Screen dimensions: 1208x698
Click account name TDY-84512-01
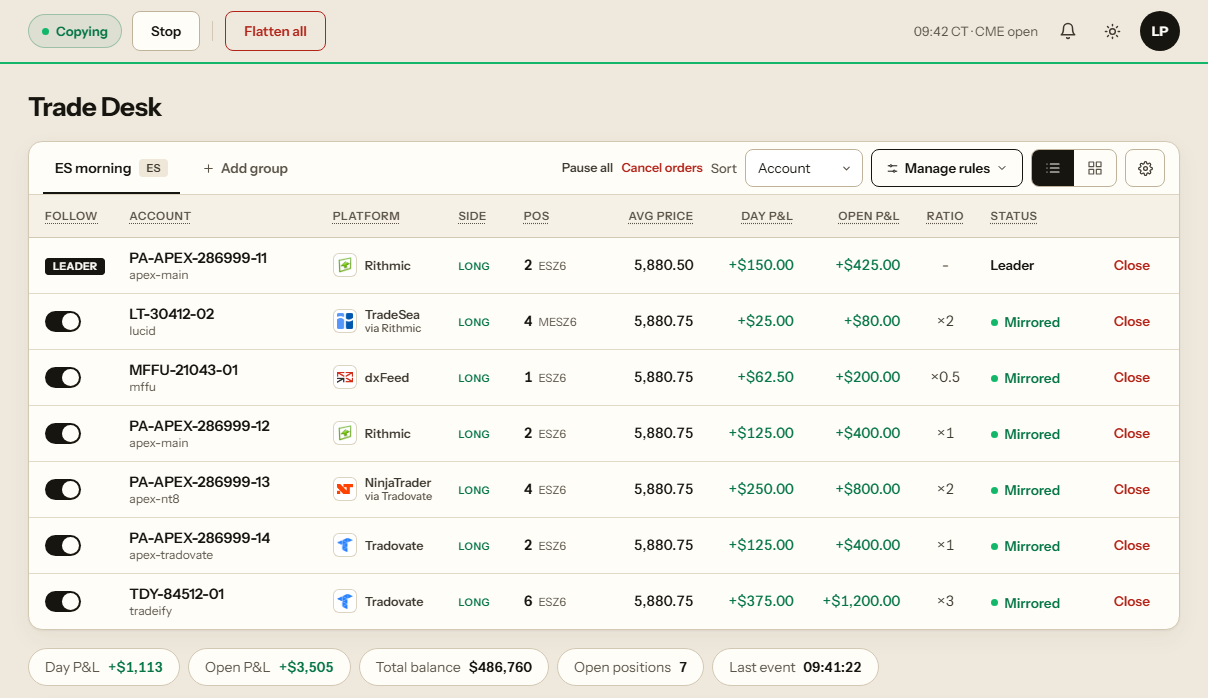[x=177, y=594]
